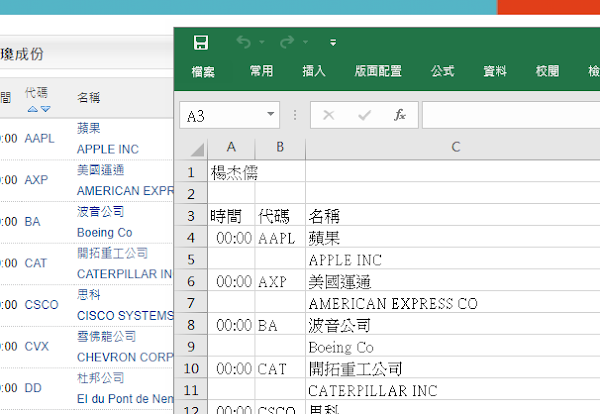
Task: Click the Enter checkmark formula bar icon
Action: (x=364, y=115)
